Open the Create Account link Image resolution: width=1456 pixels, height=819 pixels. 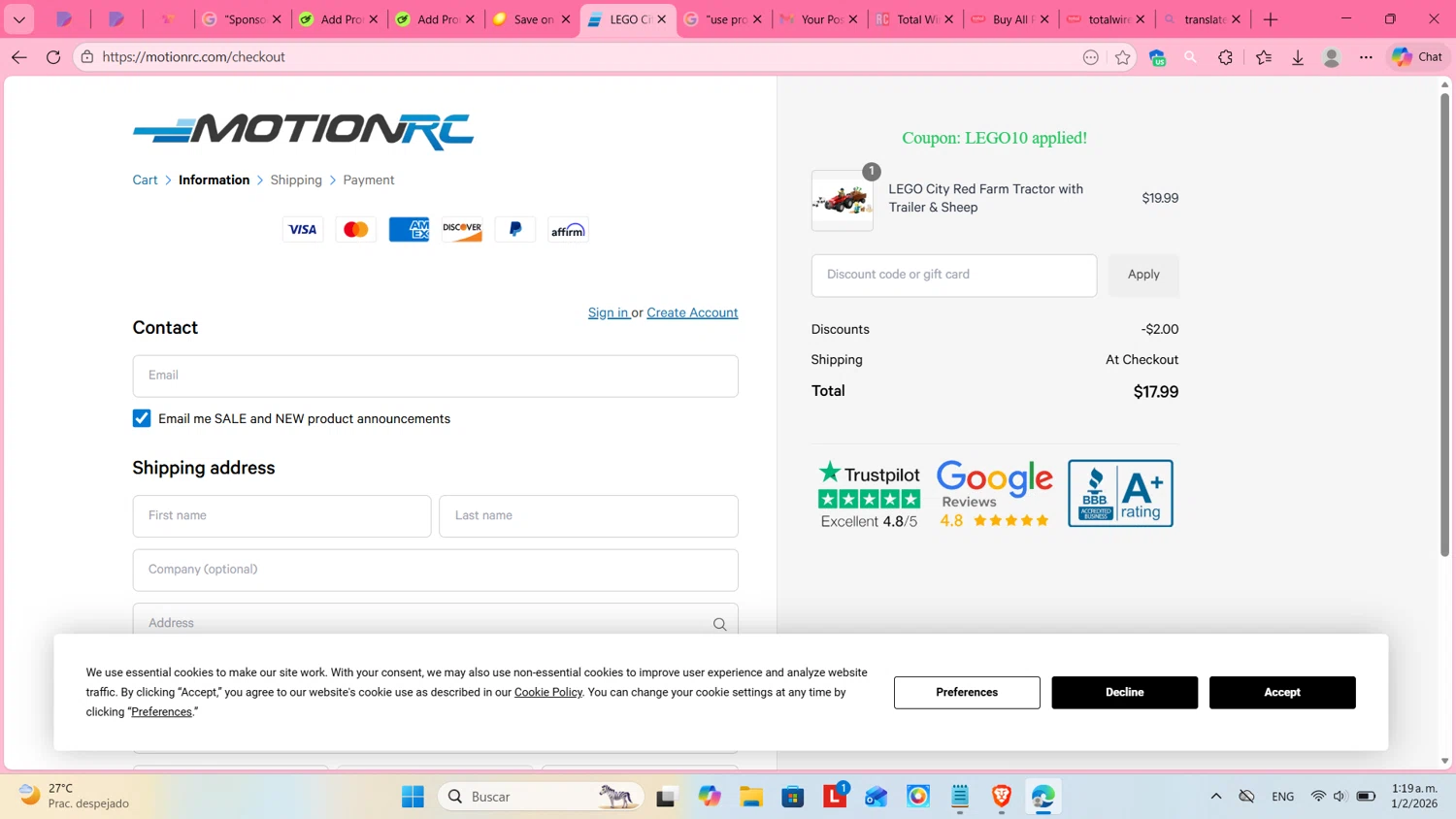[692, 312]
